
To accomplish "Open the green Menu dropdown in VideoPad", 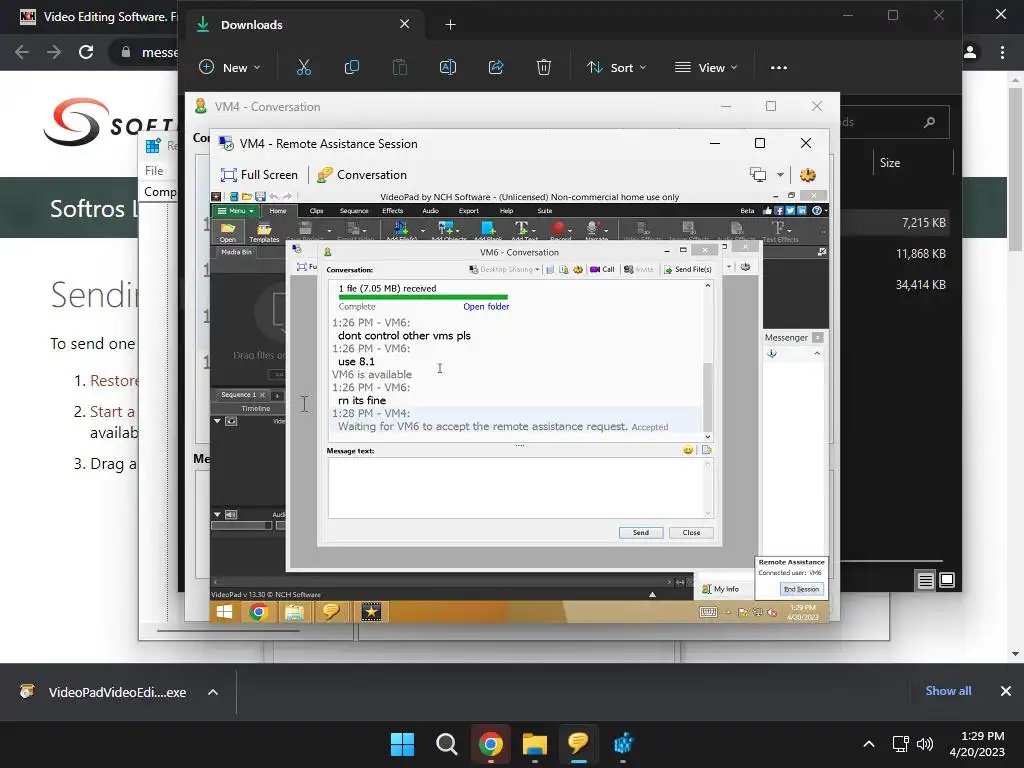I will click(x=235, y=211).
